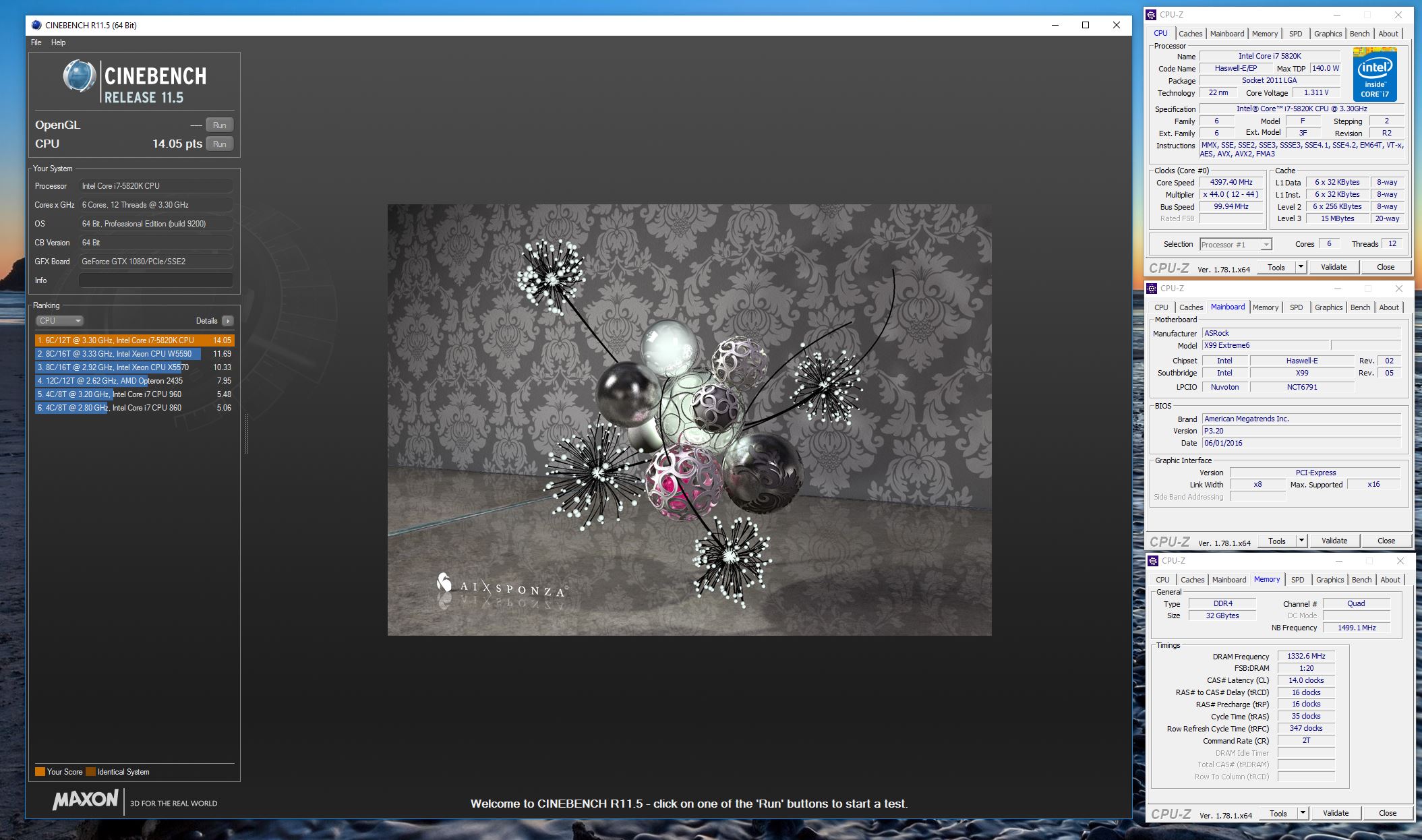
Task: Click the top CPU-Z window title icon
Action: [x=1152, y=15]
